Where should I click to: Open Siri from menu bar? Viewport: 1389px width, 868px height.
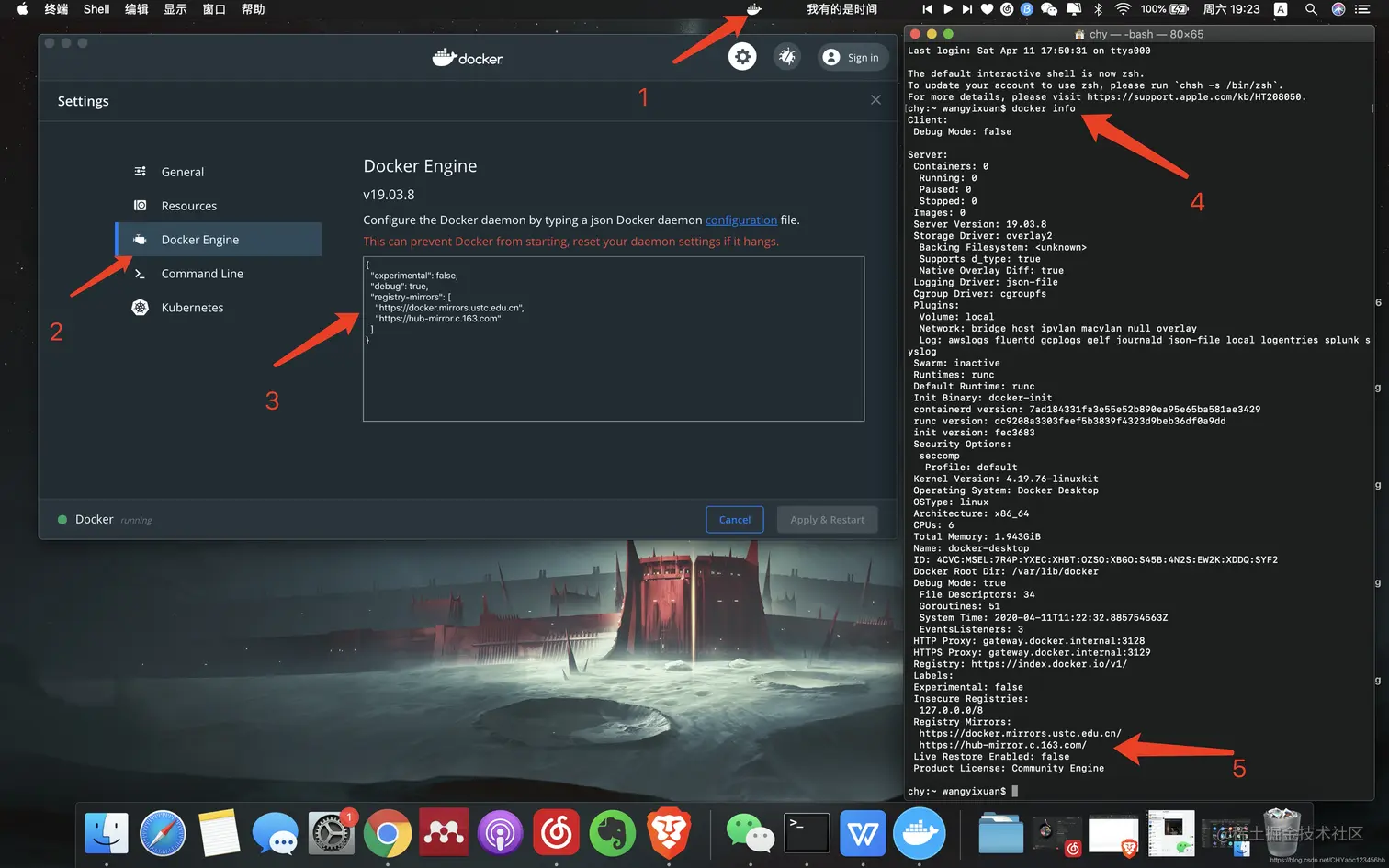pos(1338,9)
